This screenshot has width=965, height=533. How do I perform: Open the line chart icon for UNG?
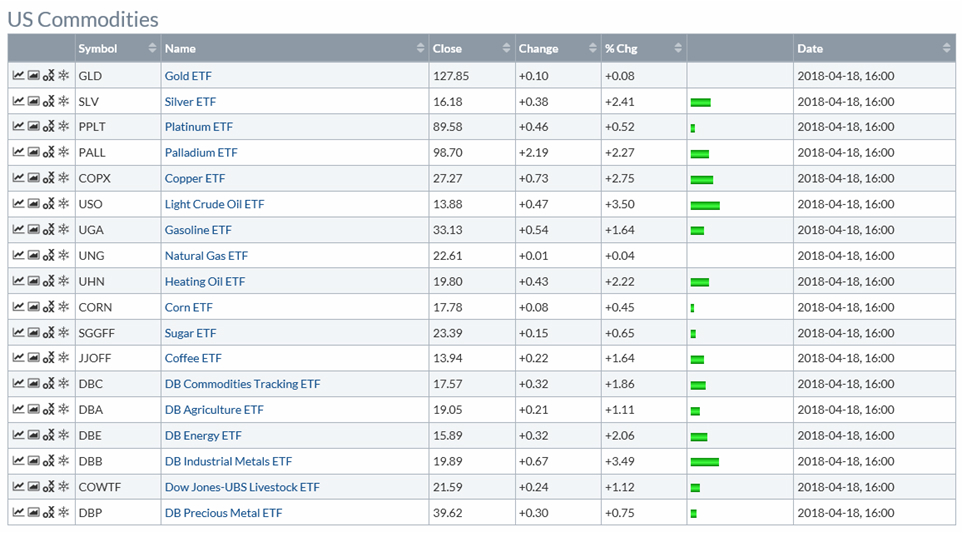[x=18, y=256]
